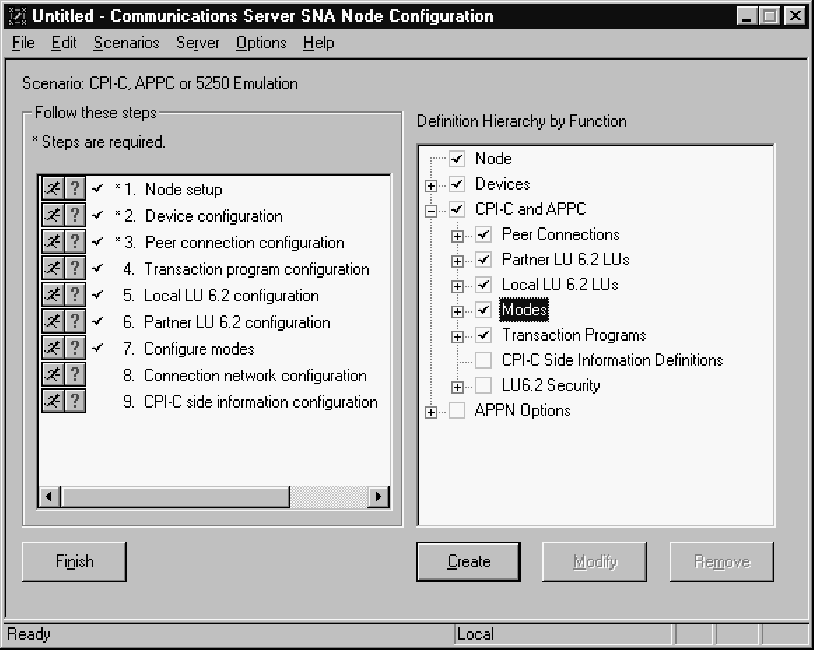Click the application icon in title bar
Image resolution: width=814 pixels, height=650 pixels.
pos(17,16)
